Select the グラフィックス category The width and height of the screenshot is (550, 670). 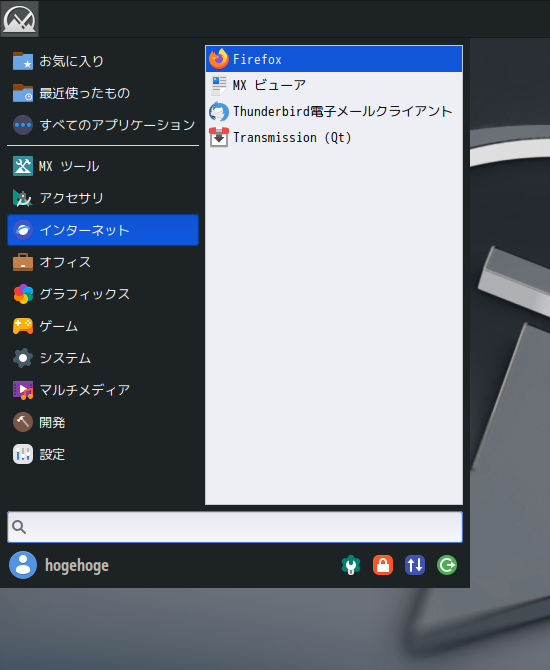pos(103,294)
